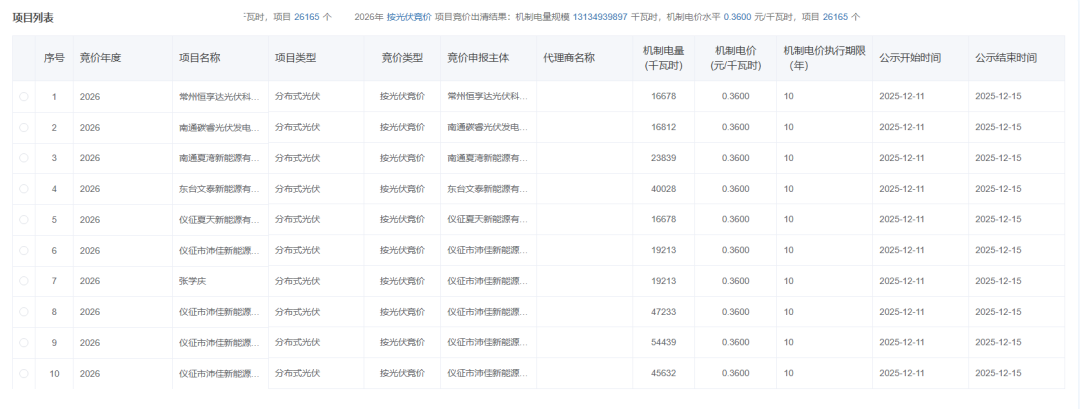Click the 13134939897 scale value in summary

[600, 17]
